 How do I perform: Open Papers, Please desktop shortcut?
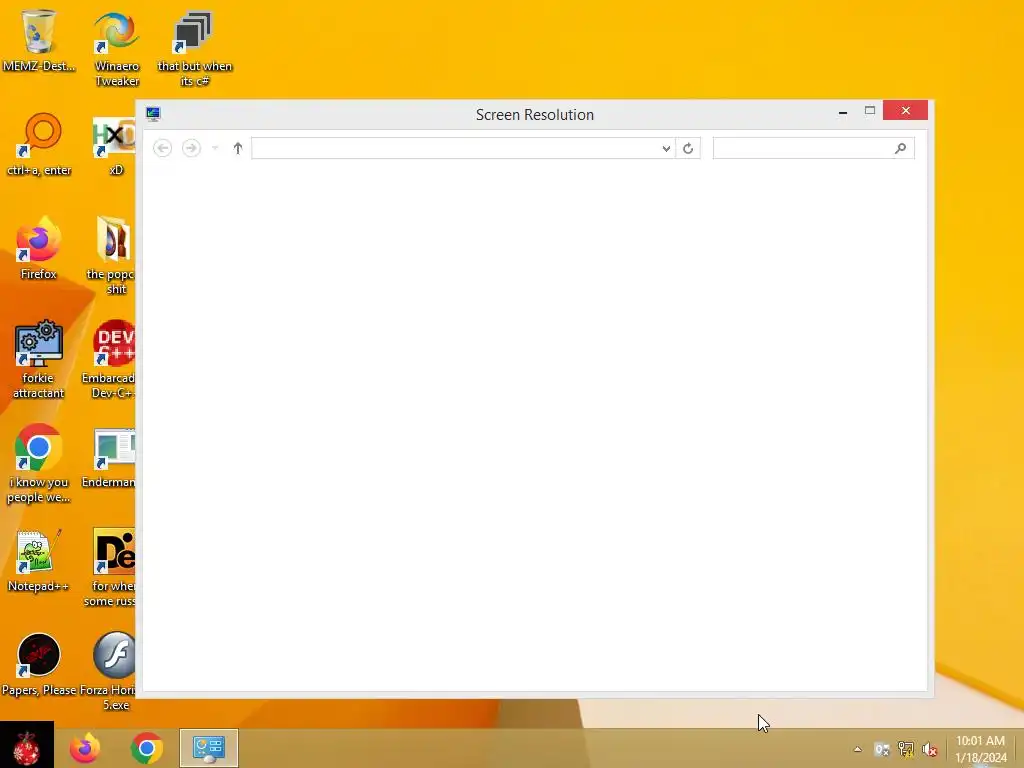pos(39,664)
